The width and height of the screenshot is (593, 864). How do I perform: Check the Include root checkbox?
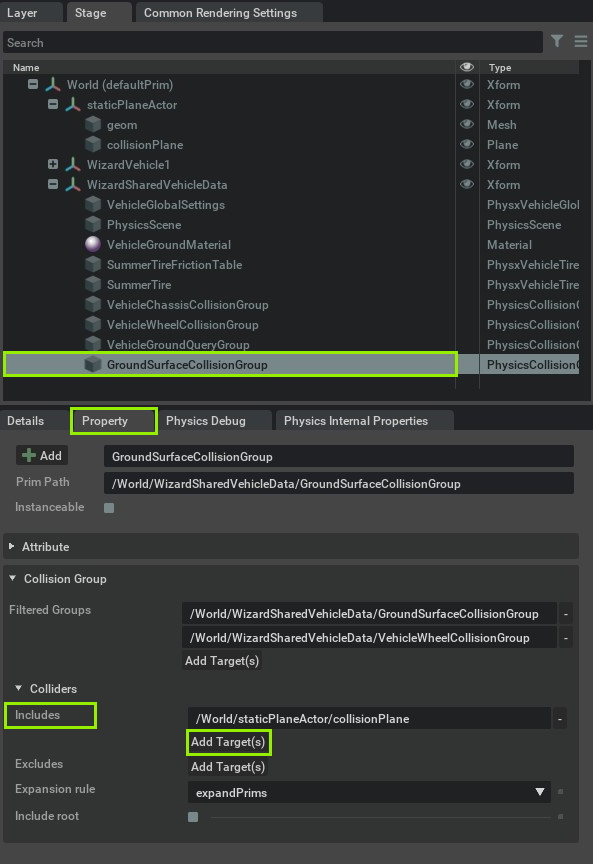click(193, 817)
